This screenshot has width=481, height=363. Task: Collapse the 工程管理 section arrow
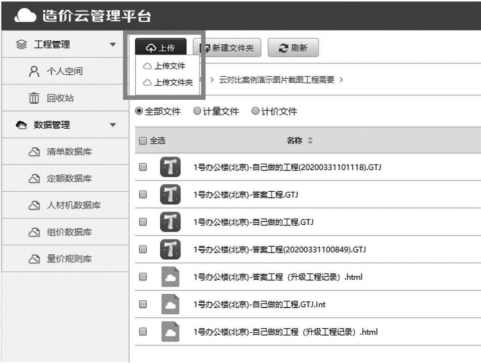pos(113,44)
